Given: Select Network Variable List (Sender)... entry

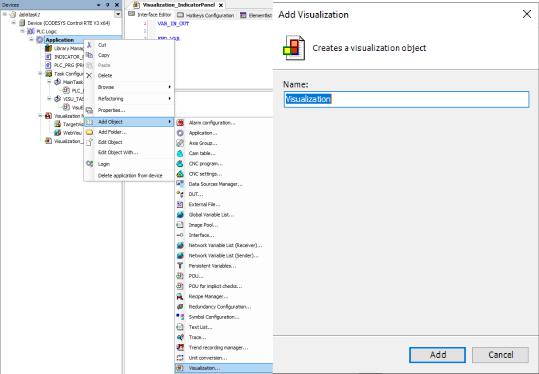Looking at the screenshot, I should pyautogui.click(x=224, y=255).
